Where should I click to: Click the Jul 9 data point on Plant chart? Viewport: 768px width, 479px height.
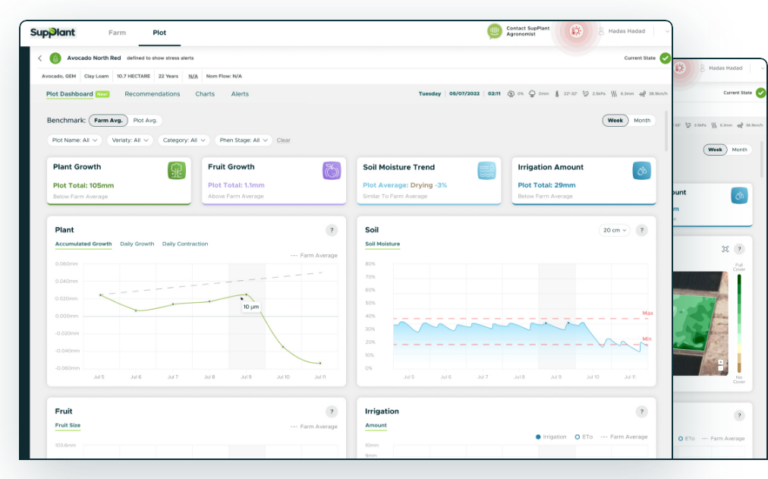tap(246, 294)
